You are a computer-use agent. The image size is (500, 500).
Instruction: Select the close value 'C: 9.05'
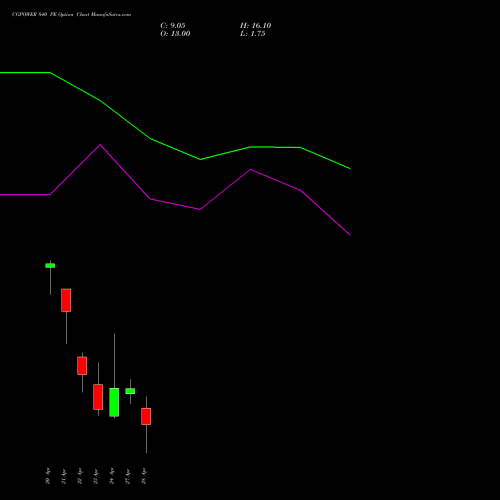click(173, 26)
